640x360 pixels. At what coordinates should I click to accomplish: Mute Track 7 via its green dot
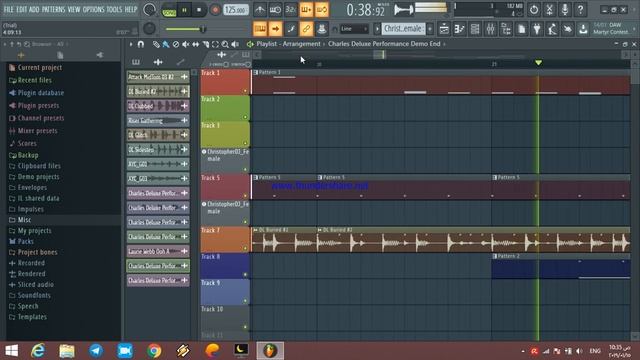(x=245, y=248)
